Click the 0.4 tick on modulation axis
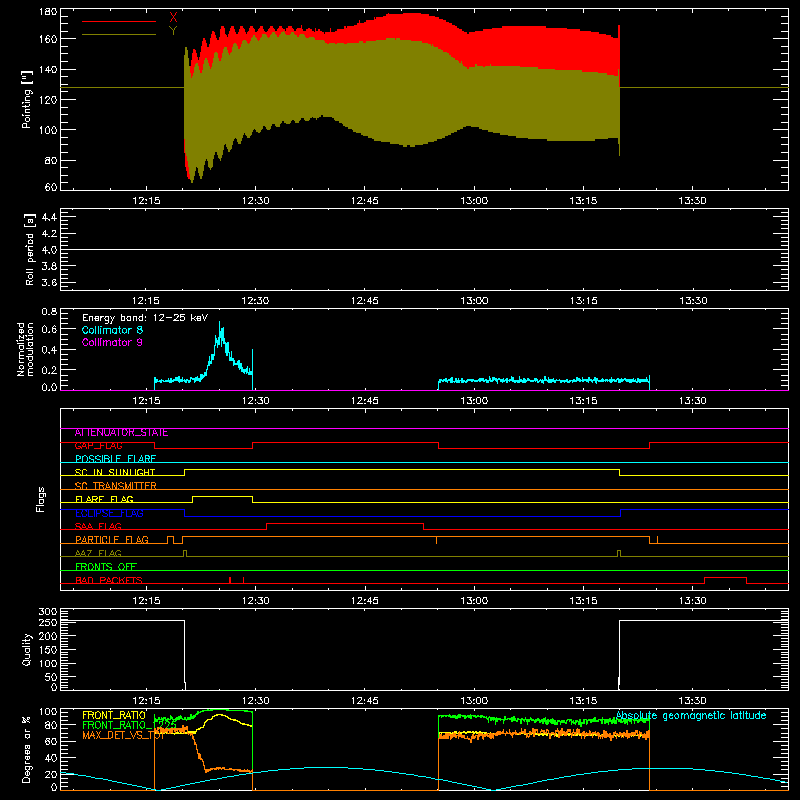 (x=49, y=350)
